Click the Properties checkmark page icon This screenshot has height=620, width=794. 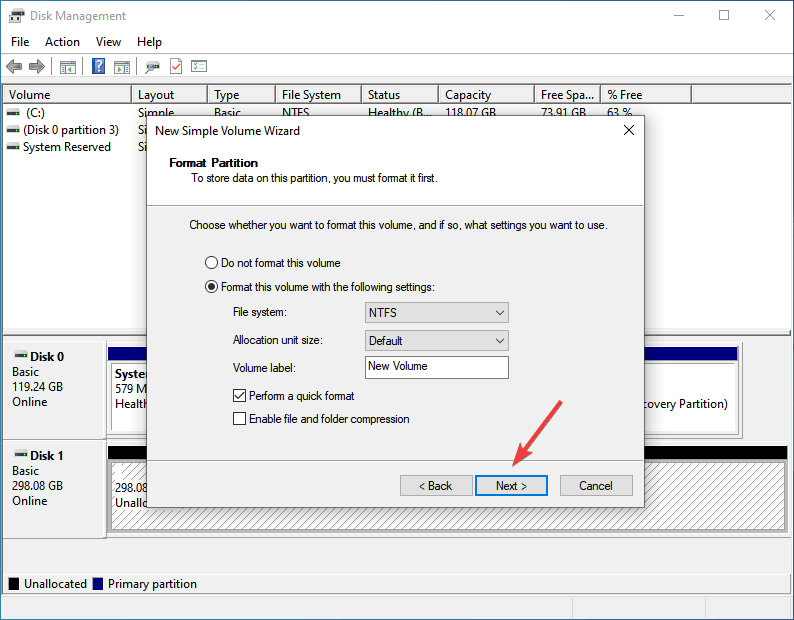click(x=176, y=66)
